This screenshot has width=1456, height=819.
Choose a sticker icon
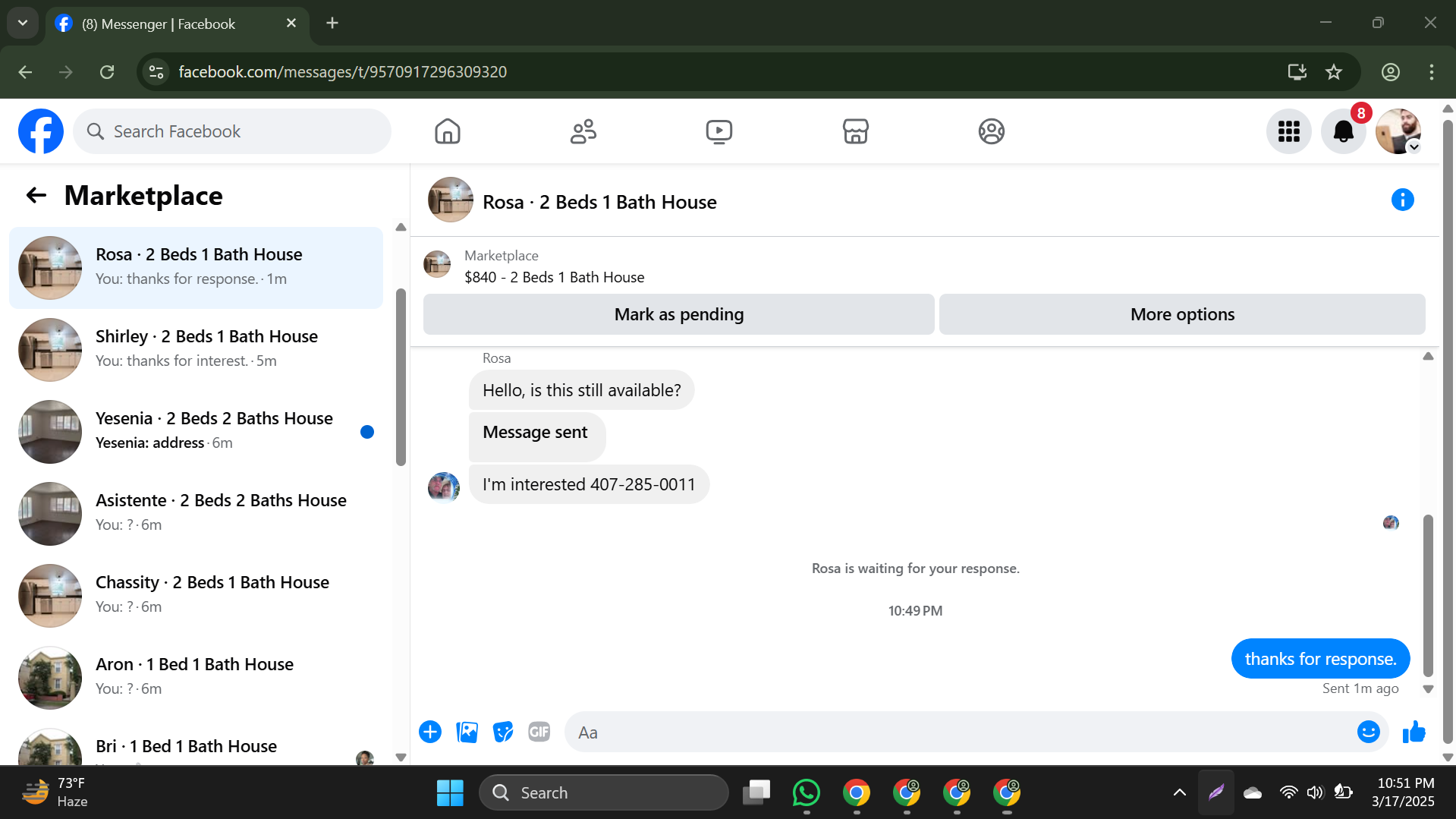[503, 732]
